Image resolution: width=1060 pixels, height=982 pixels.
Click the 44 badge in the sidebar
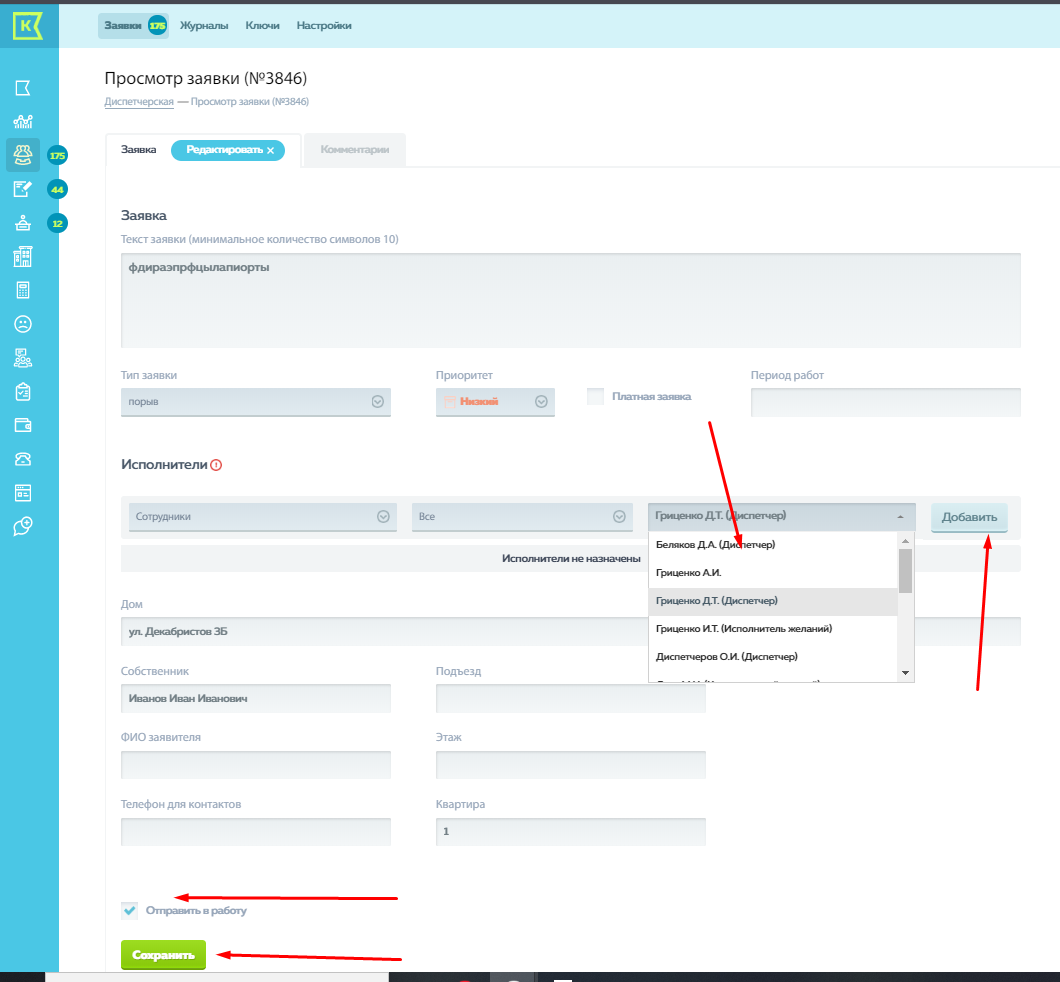[57, 189]
